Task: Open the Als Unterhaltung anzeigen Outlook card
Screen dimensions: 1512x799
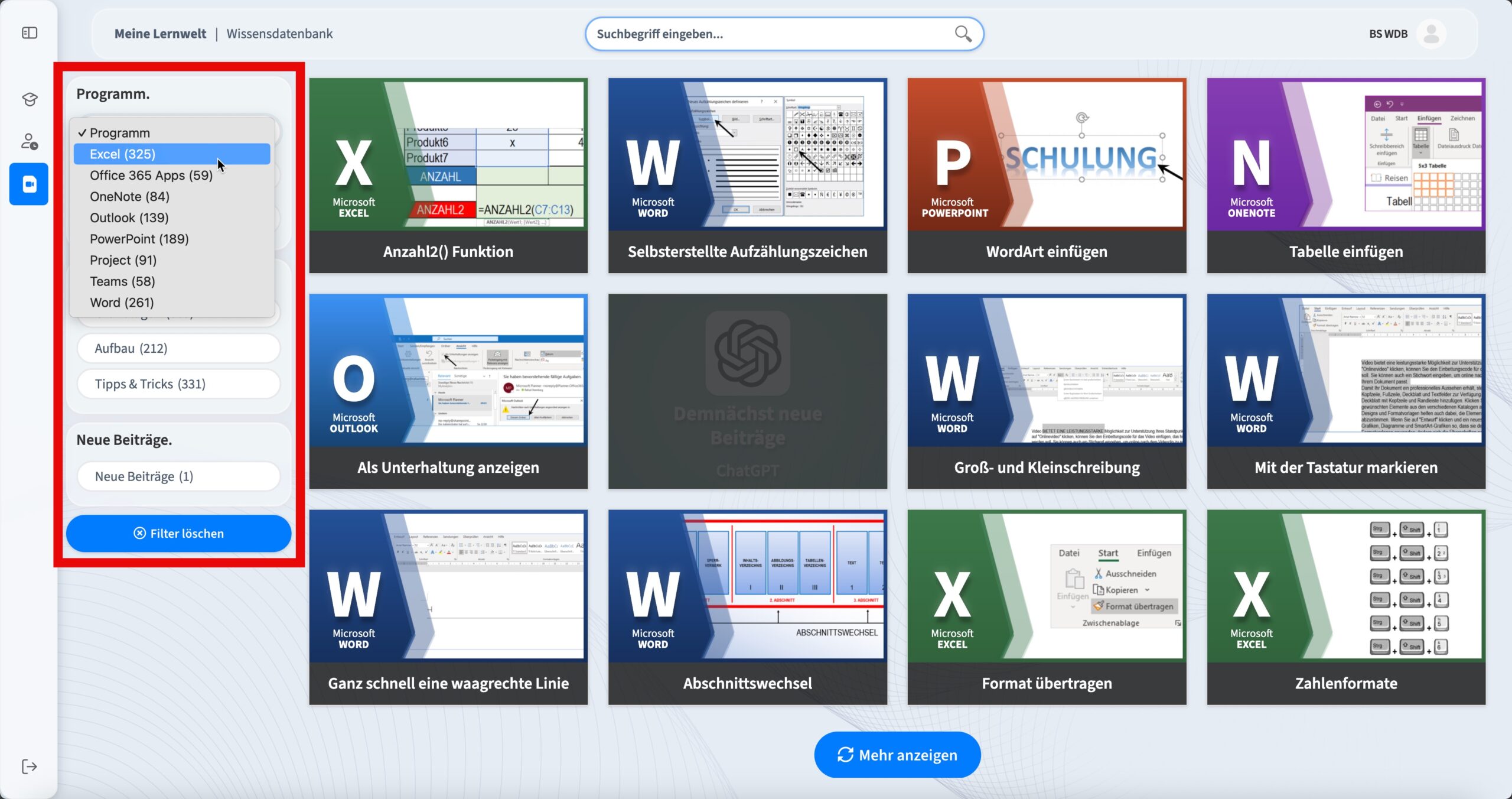Action: (448, 391)
